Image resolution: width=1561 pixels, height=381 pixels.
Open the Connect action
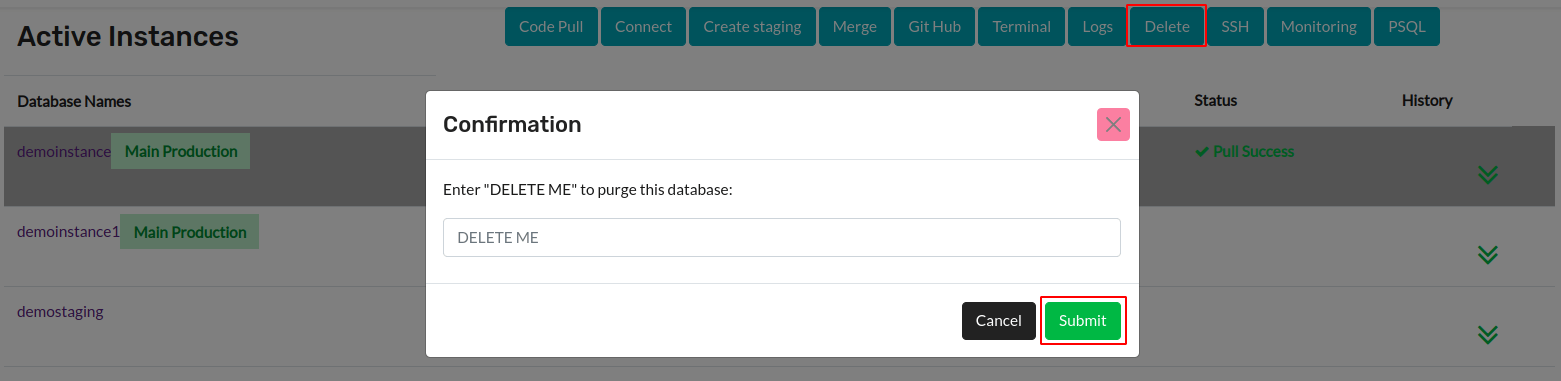643,27
